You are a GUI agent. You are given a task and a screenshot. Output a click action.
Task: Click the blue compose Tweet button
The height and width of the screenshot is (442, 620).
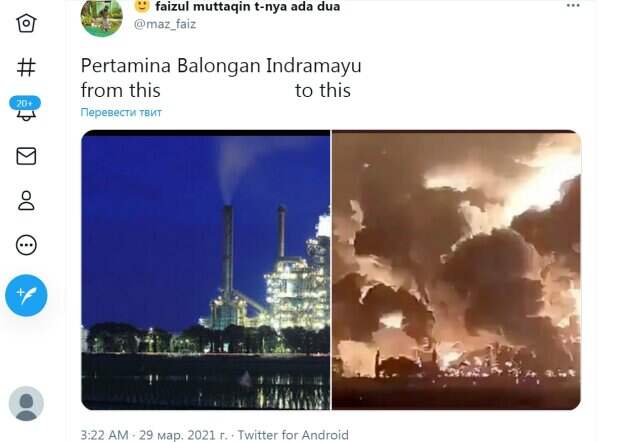26,295
